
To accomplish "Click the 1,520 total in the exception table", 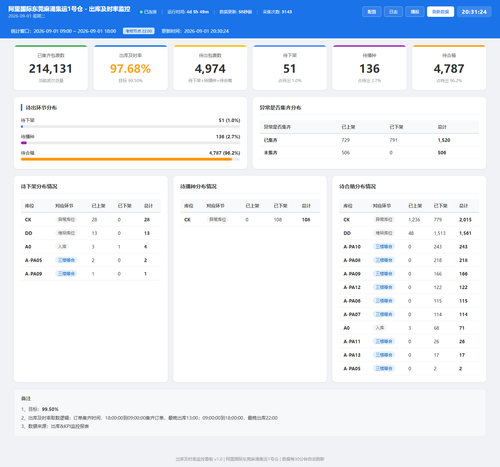I will click(444, 140).
